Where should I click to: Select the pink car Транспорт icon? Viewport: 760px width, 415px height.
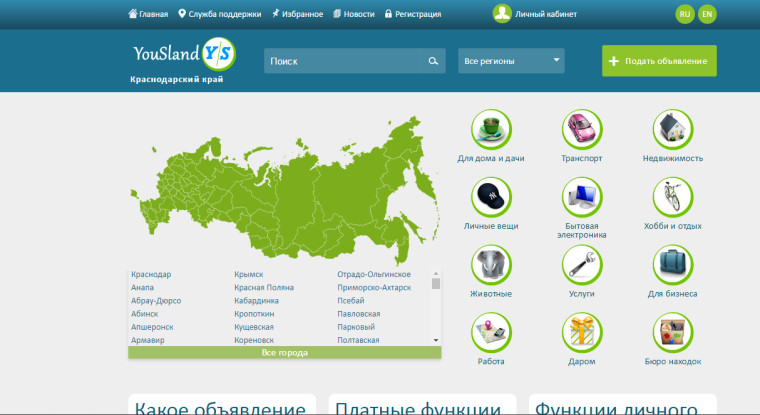click(x=582, y=129)
